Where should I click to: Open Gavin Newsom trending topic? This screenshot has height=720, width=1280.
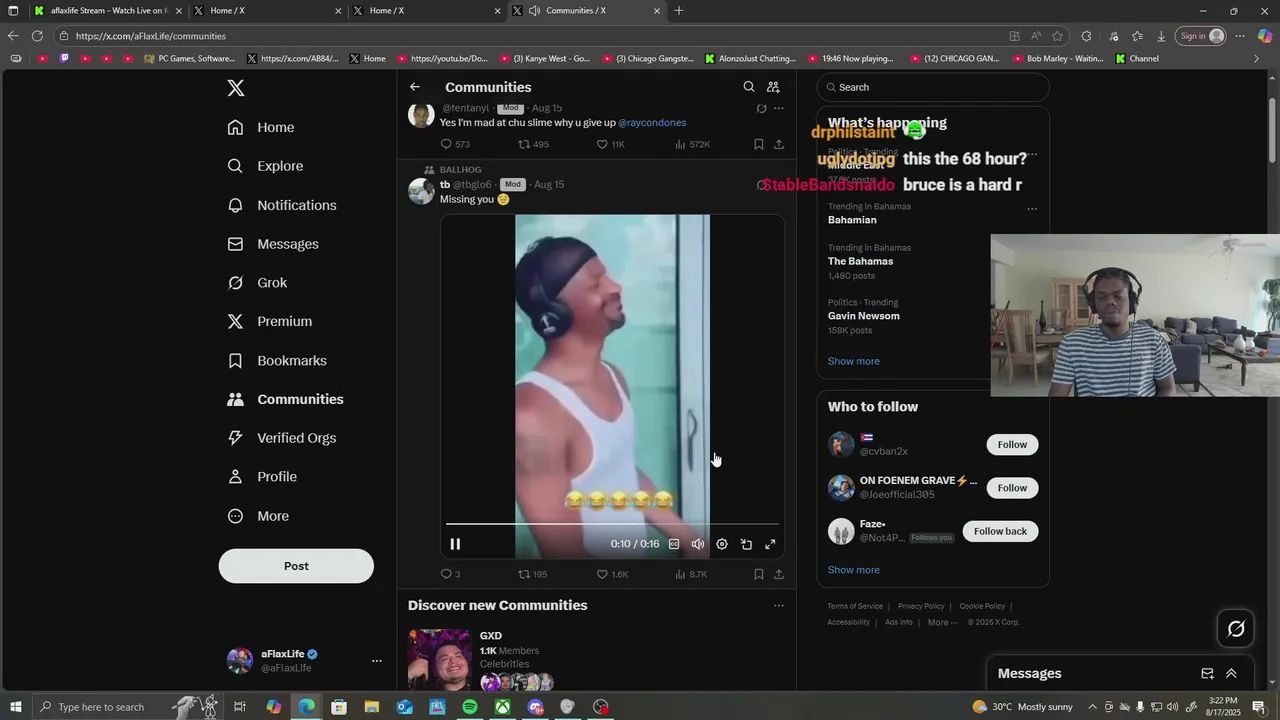pos(863,316)
